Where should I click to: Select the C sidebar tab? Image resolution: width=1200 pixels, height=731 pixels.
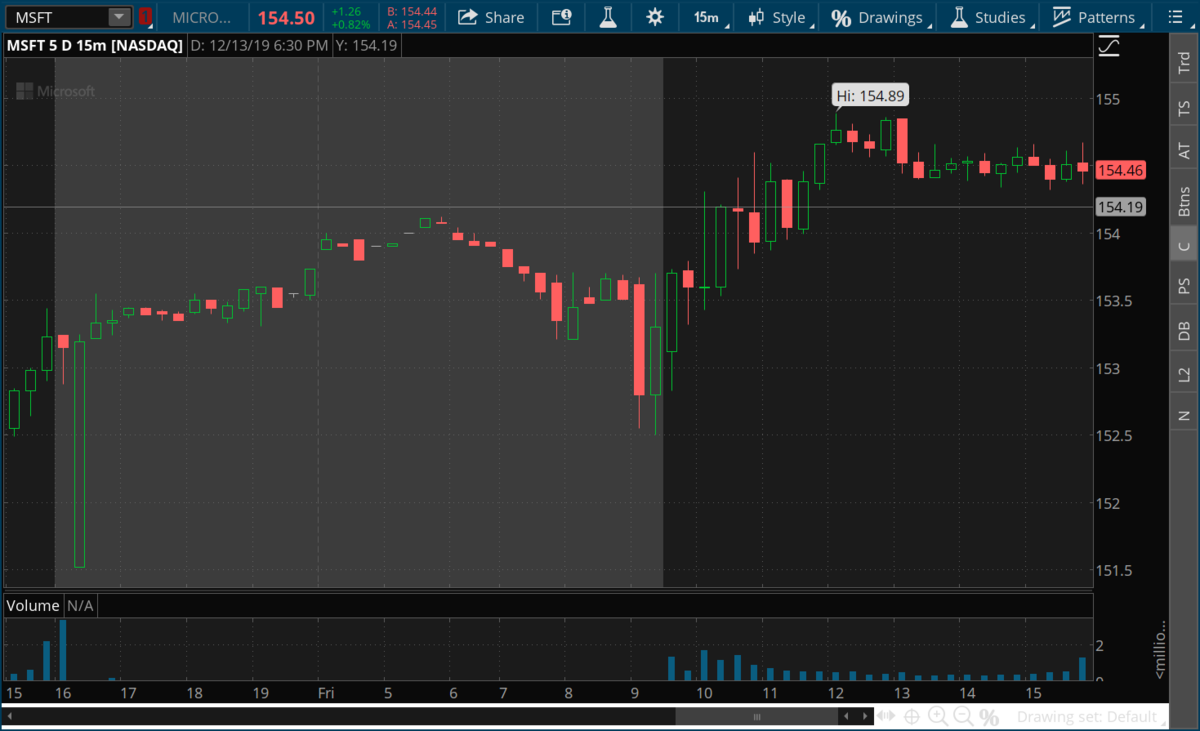pos(1184,246)
